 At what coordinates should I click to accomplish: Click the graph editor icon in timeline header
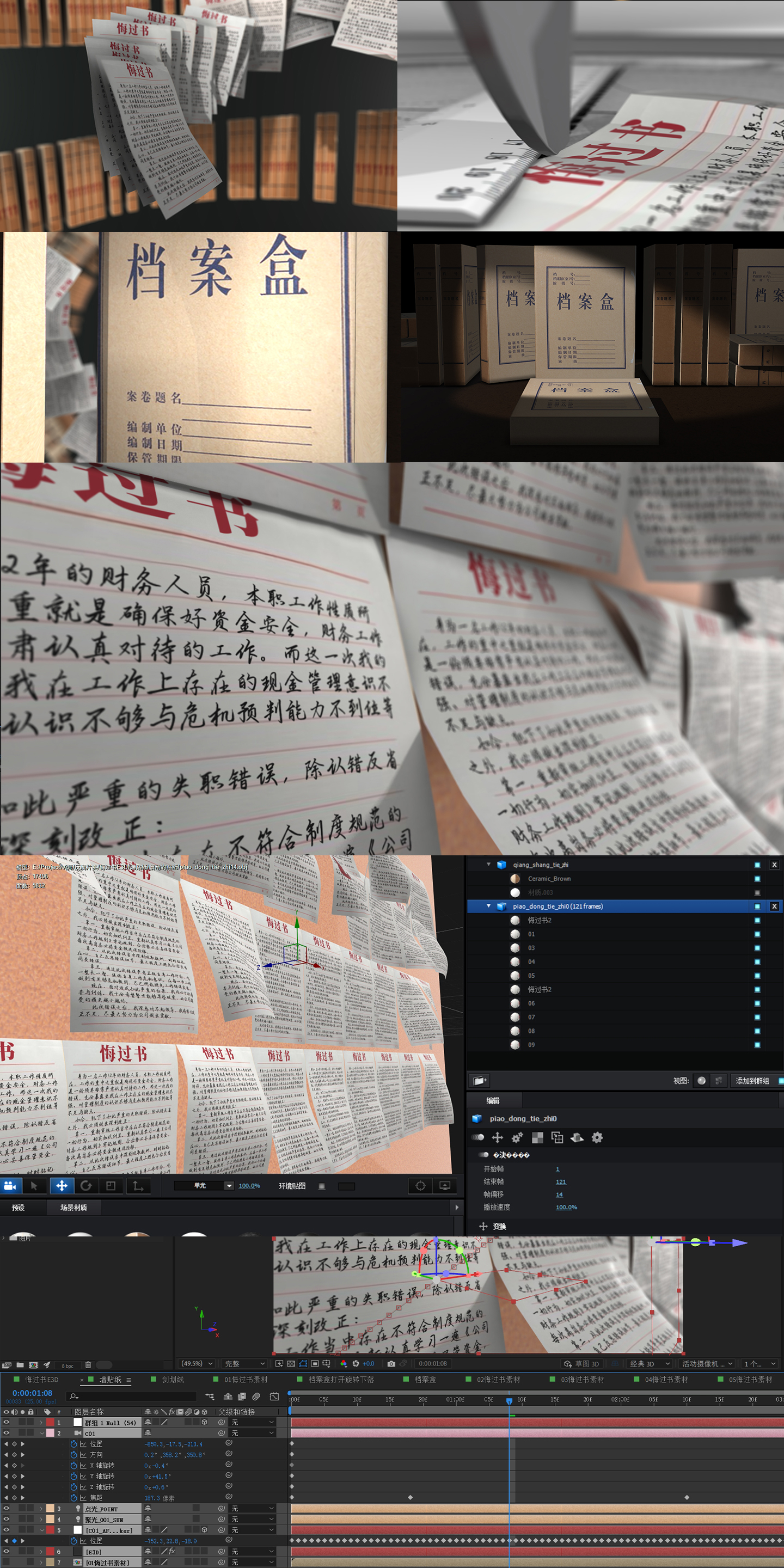(x=274, y=1396)
